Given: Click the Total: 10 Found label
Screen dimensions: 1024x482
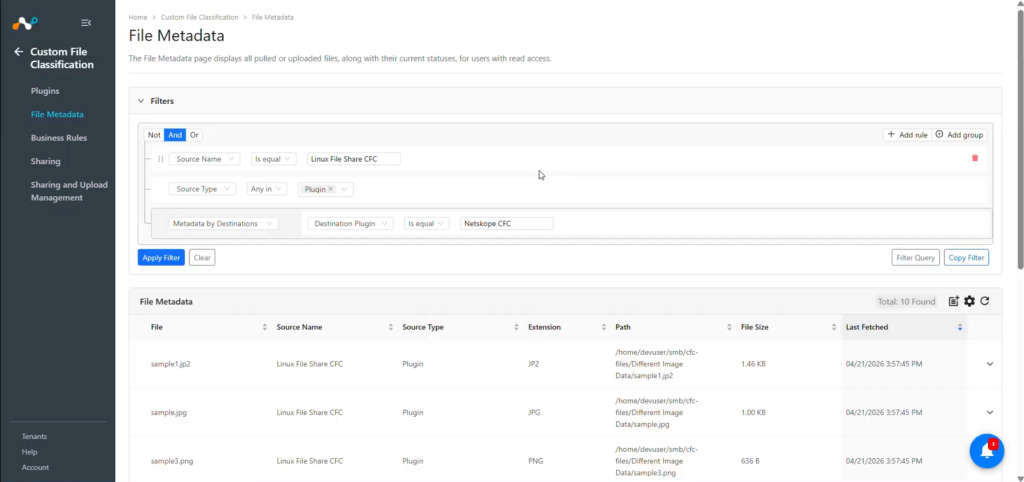Looking at the screenshot, I should click(906, 302).
